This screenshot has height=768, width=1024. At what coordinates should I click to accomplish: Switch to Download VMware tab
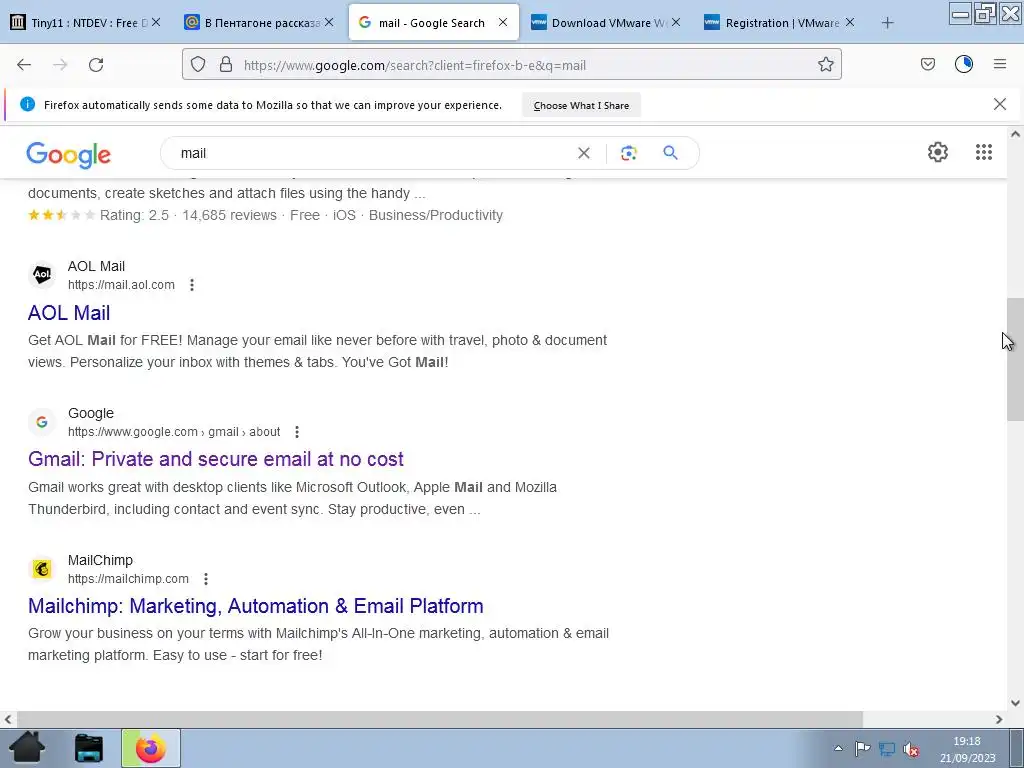[606, 23]
